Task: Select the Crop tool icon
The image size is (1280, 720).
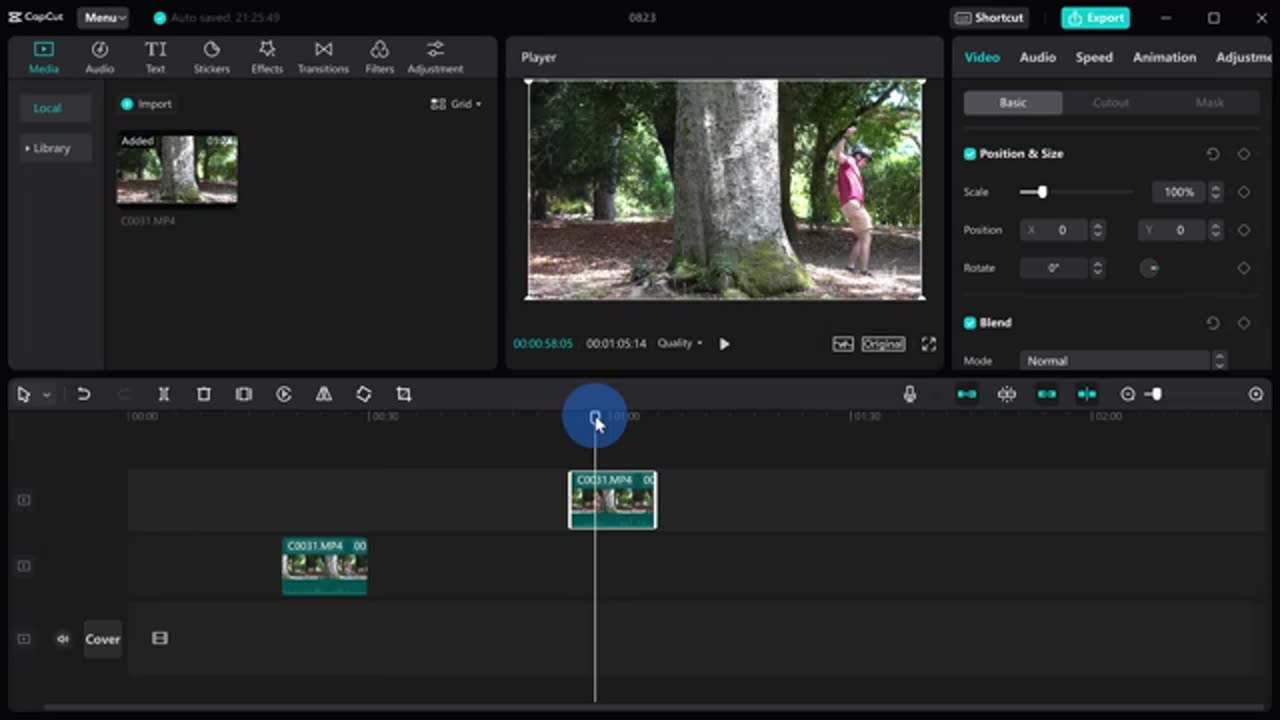Action: 404,394
